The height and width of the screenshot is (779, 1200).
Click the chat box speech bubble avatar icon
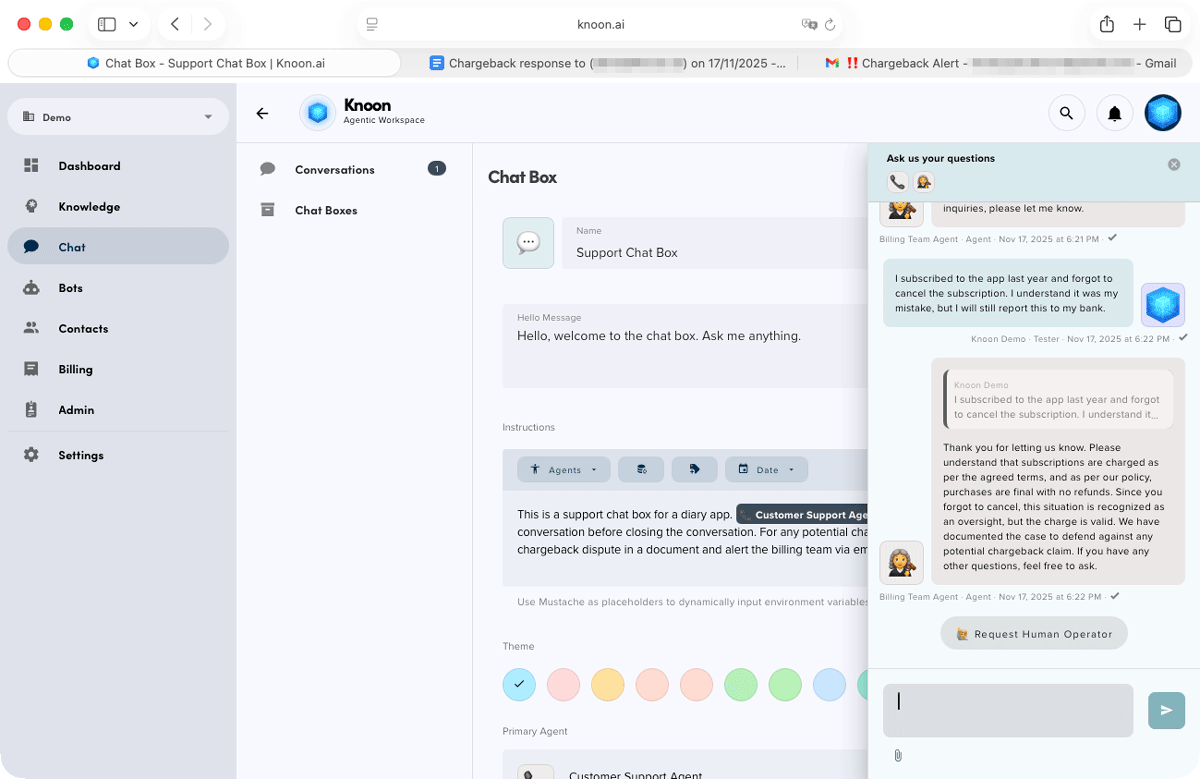528,243
